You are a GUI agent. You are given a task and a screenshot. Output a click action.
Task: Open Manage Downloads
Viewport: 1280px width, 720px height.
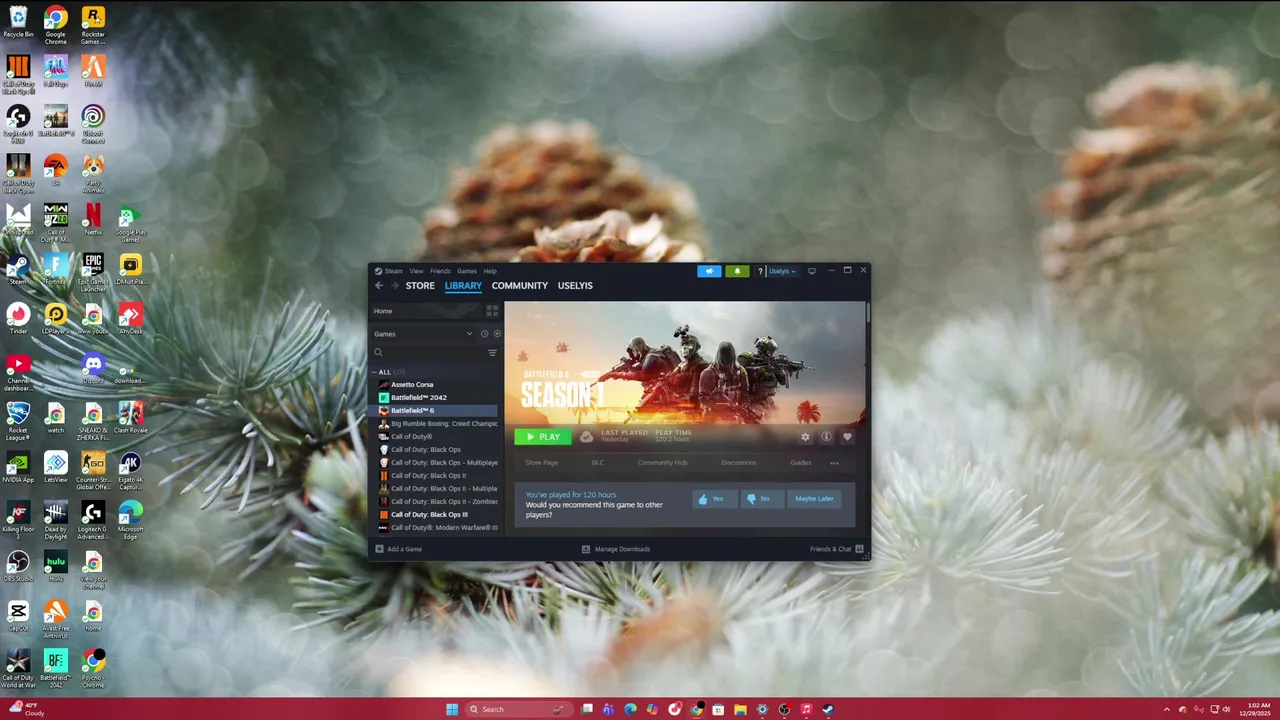(616, 549)
